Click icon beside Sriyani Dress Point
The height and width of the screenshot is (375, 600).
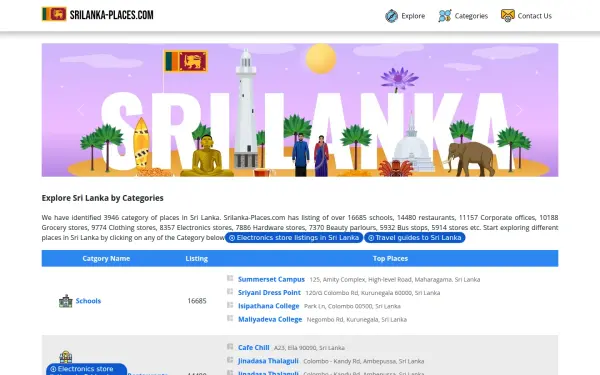[230, 292]
